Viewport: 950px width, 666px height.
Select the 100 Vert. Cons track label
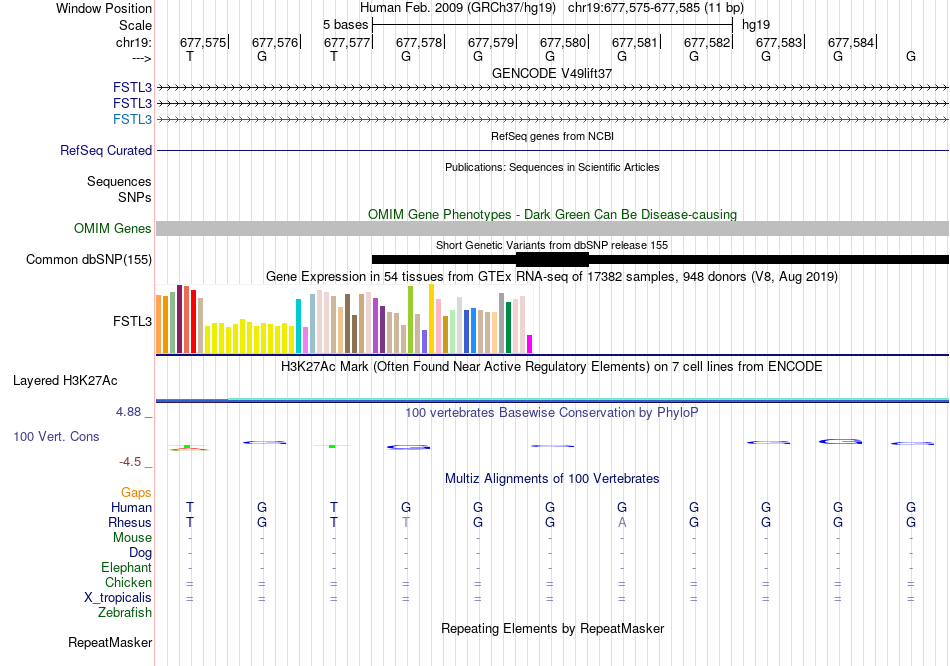click(x=56, y=436)
